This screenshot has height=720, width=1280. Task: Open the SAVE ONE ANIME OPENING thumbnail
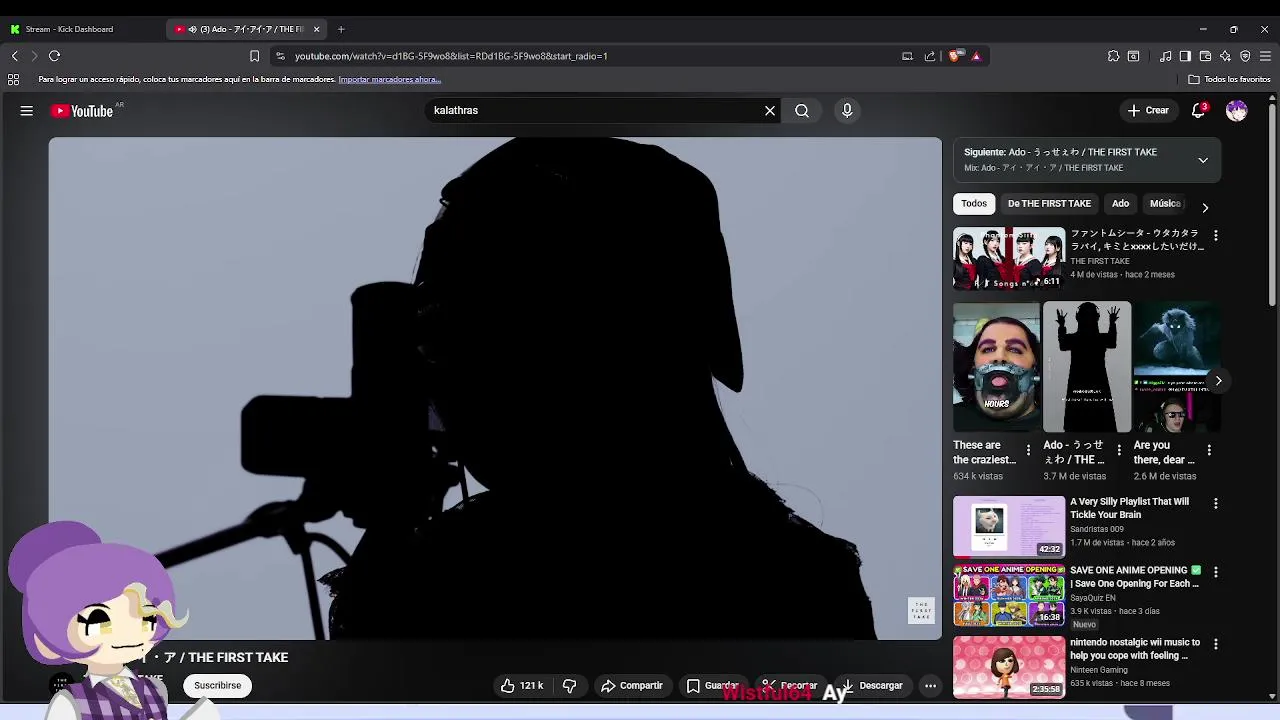1009,596
